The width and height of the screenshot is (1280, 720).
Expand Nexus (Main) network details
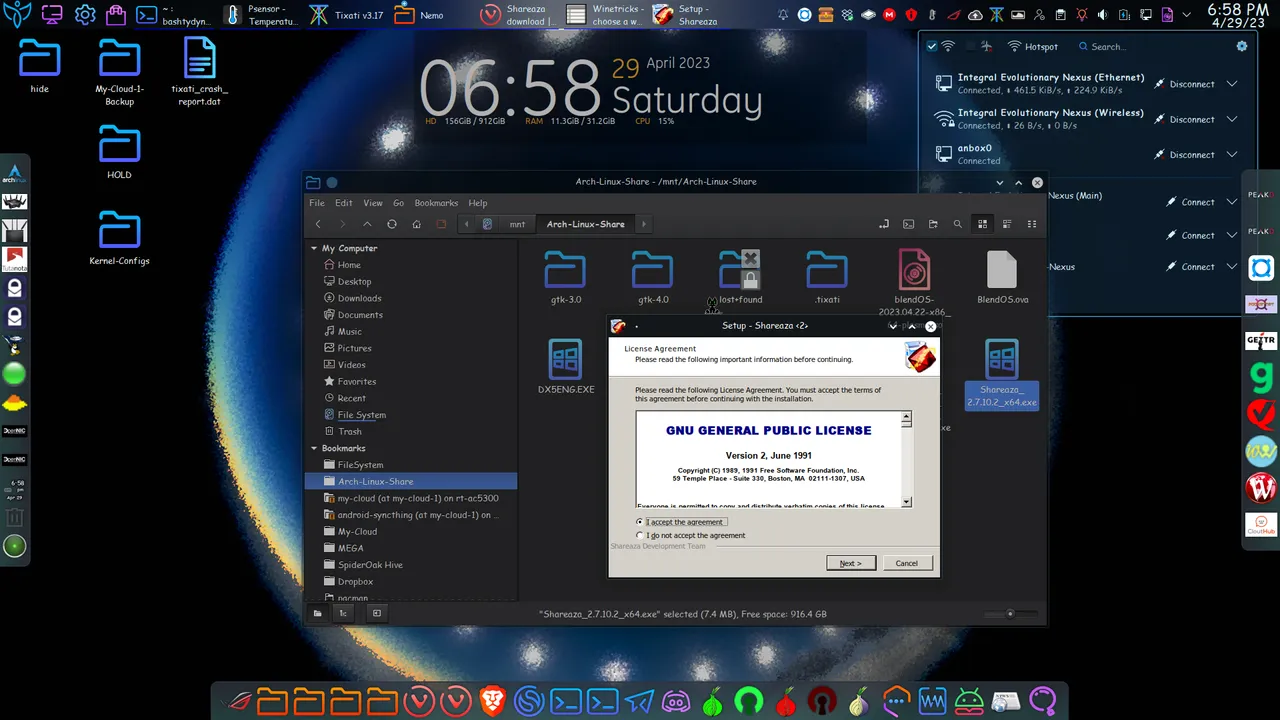pyautogui.click(x=1232, y=202)
